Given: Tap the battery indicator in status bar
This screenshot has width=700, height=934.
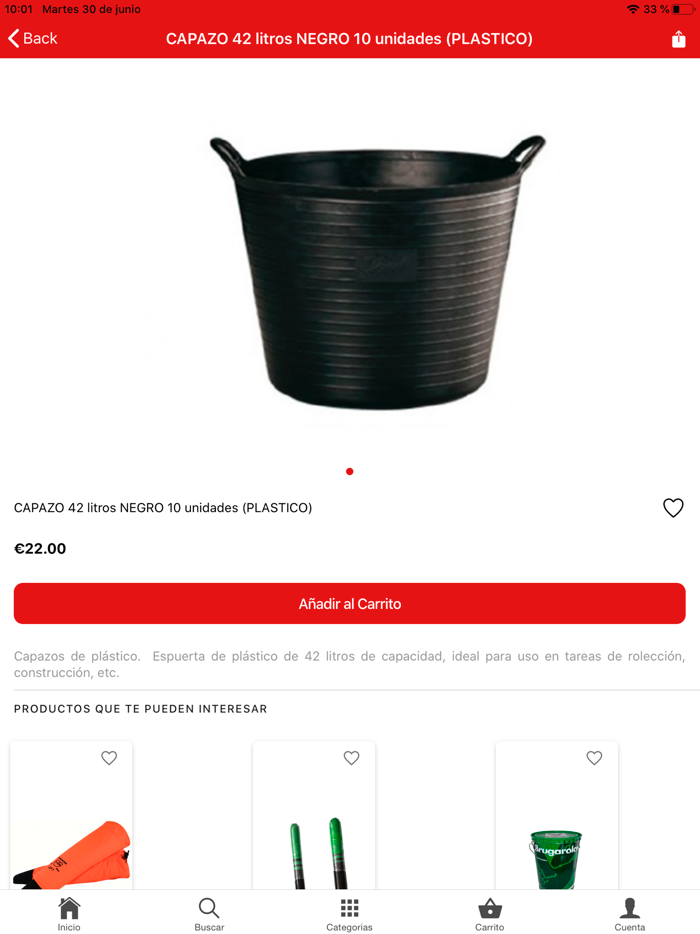Looking at the screenshot, I should click(x=683, y=10).
